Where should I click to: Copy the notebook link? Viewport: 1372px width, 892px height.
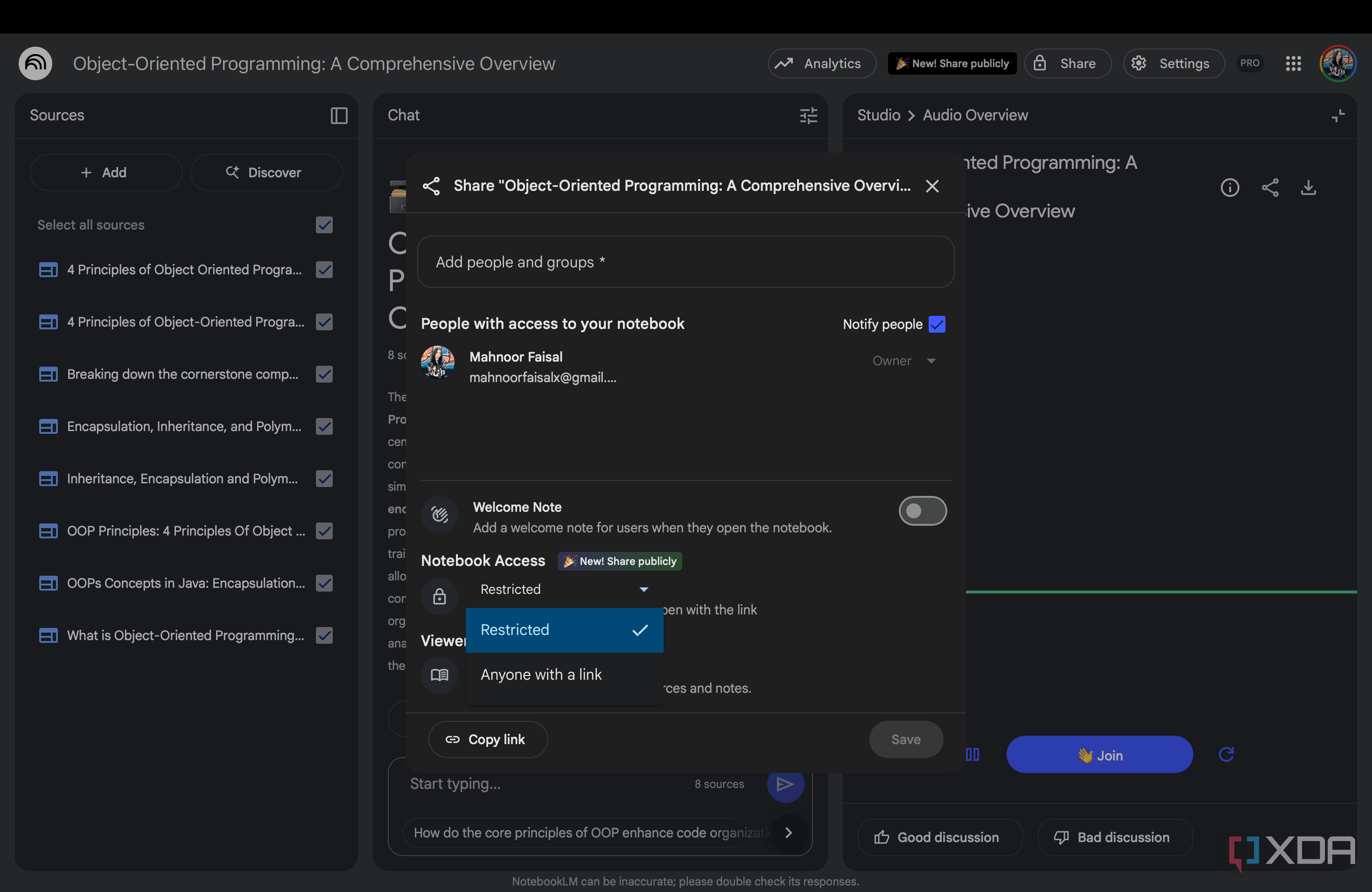(x=487, y=739)
